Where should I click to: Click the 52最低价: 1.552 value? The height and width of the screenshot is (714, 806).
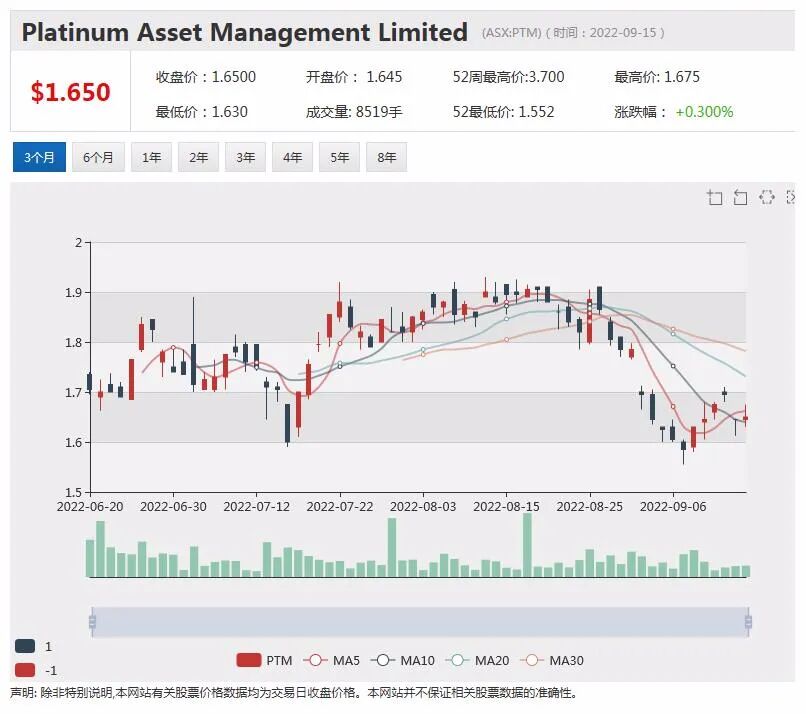[503, 112]
